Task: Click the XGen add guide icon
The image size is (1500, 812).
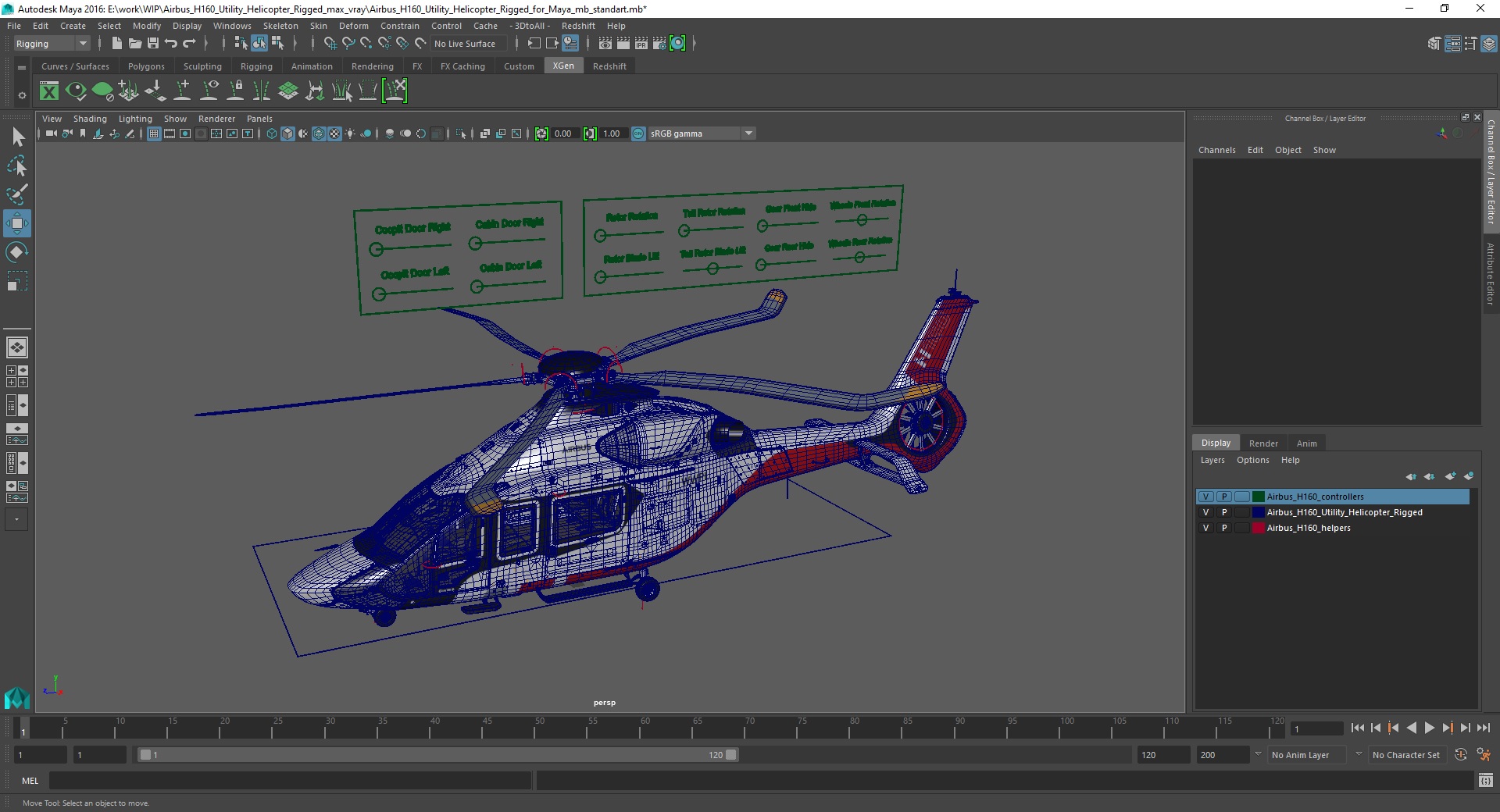Action: click(x=182, y=91)
